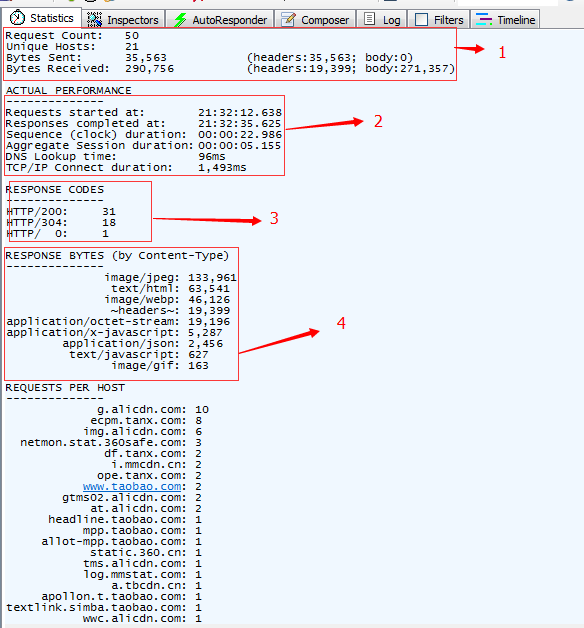Click the Request Count value 50
This screenshot has width=584, height=628.
132,36
